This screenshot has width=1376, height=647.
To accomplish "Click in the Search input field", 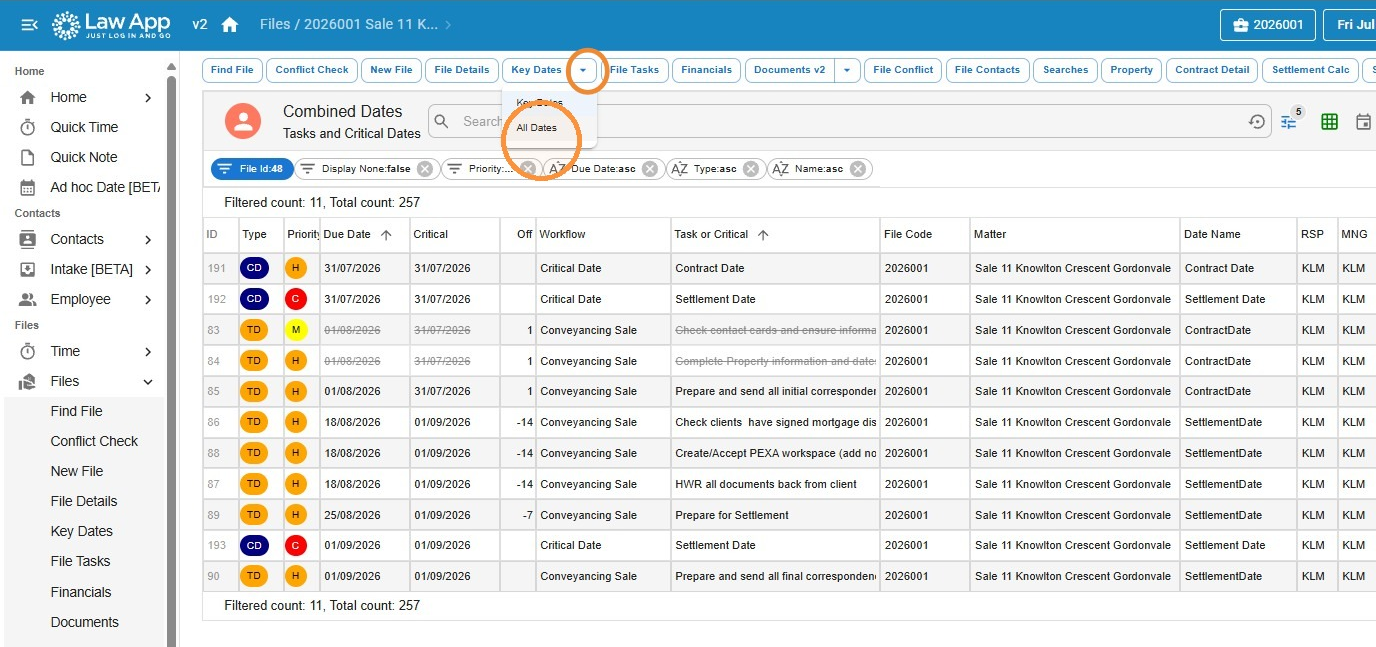I will tap(850, 121).
